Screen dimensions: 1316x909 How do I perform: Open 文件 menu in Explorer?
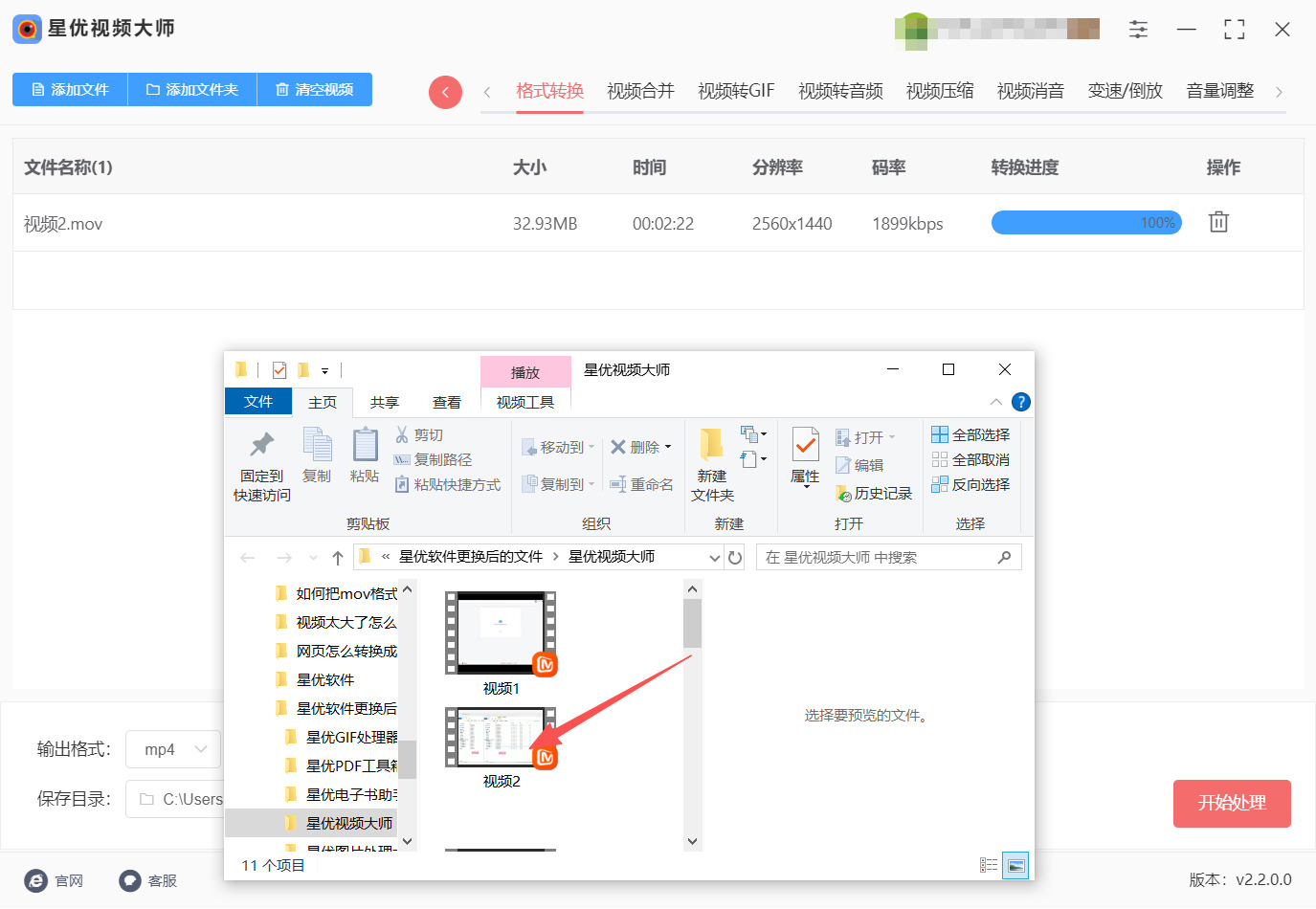point(258,402)
